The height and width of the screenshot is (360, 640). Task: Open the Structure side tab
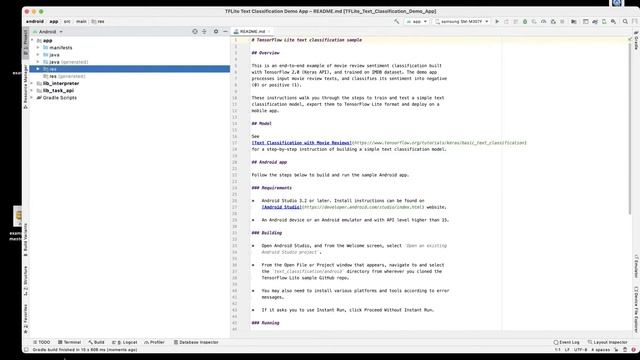tap(26, 280)
